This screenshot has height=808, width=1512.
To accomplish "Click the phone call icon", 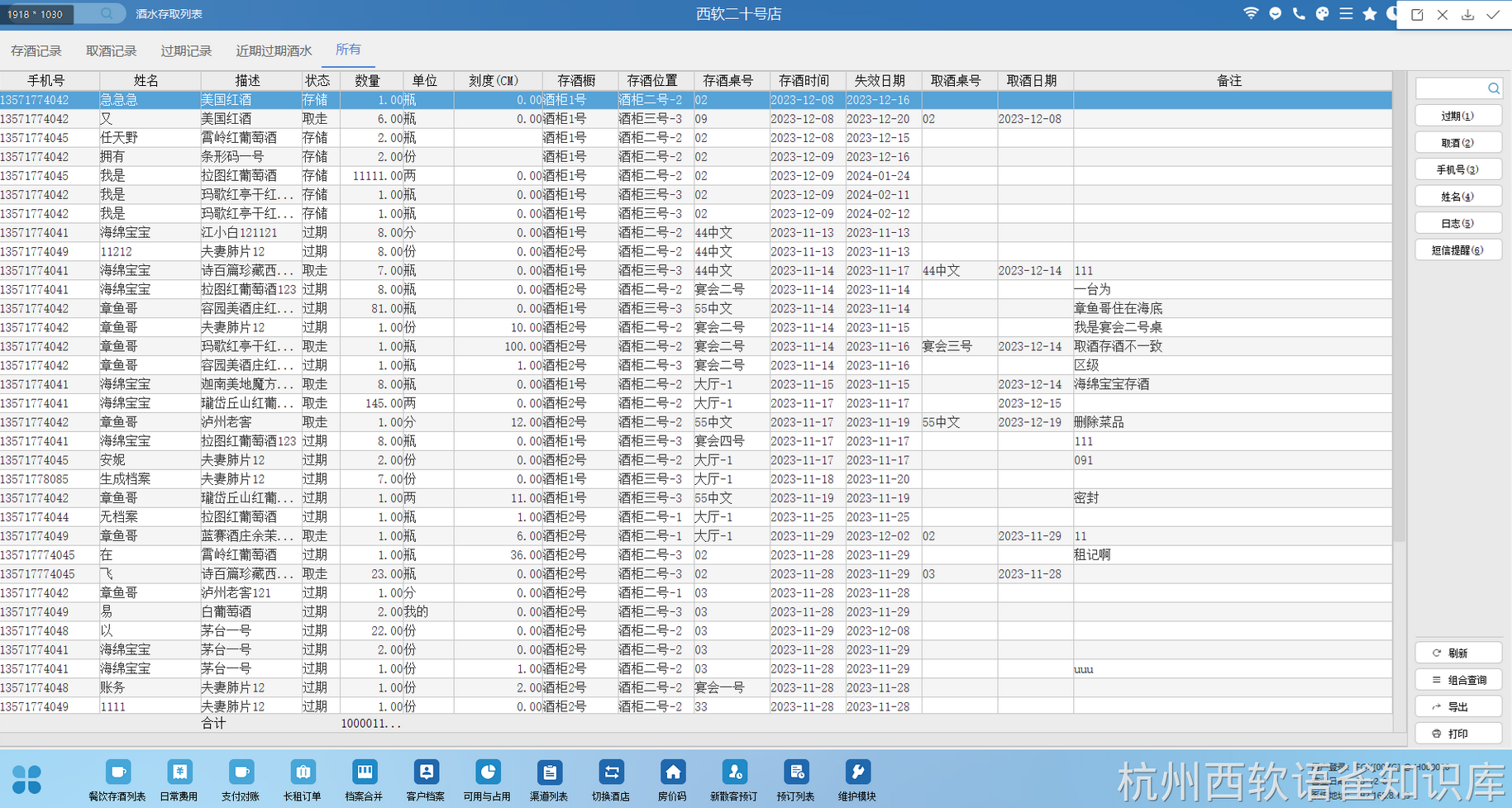I will tap(1299, 13).
